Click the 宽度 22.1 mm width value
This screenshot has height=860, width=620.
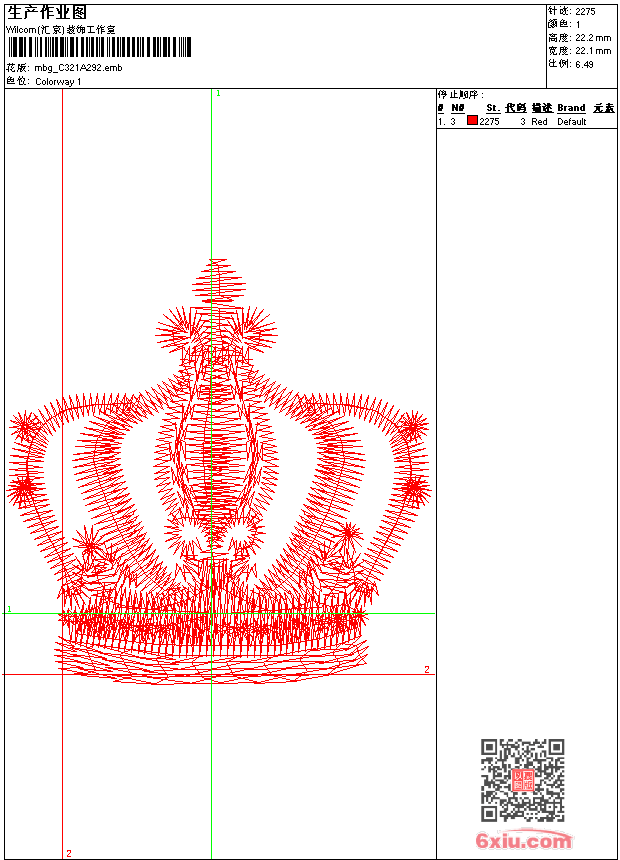coord(593,51)
